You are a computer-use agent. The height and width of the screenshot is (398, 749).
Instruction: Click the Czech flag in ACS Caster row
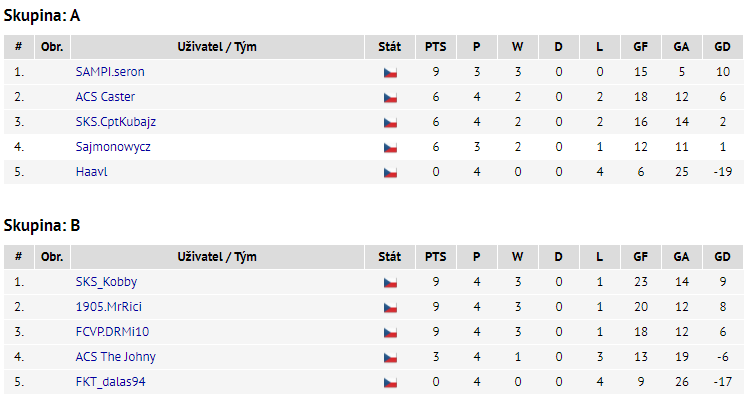point(390,97)
